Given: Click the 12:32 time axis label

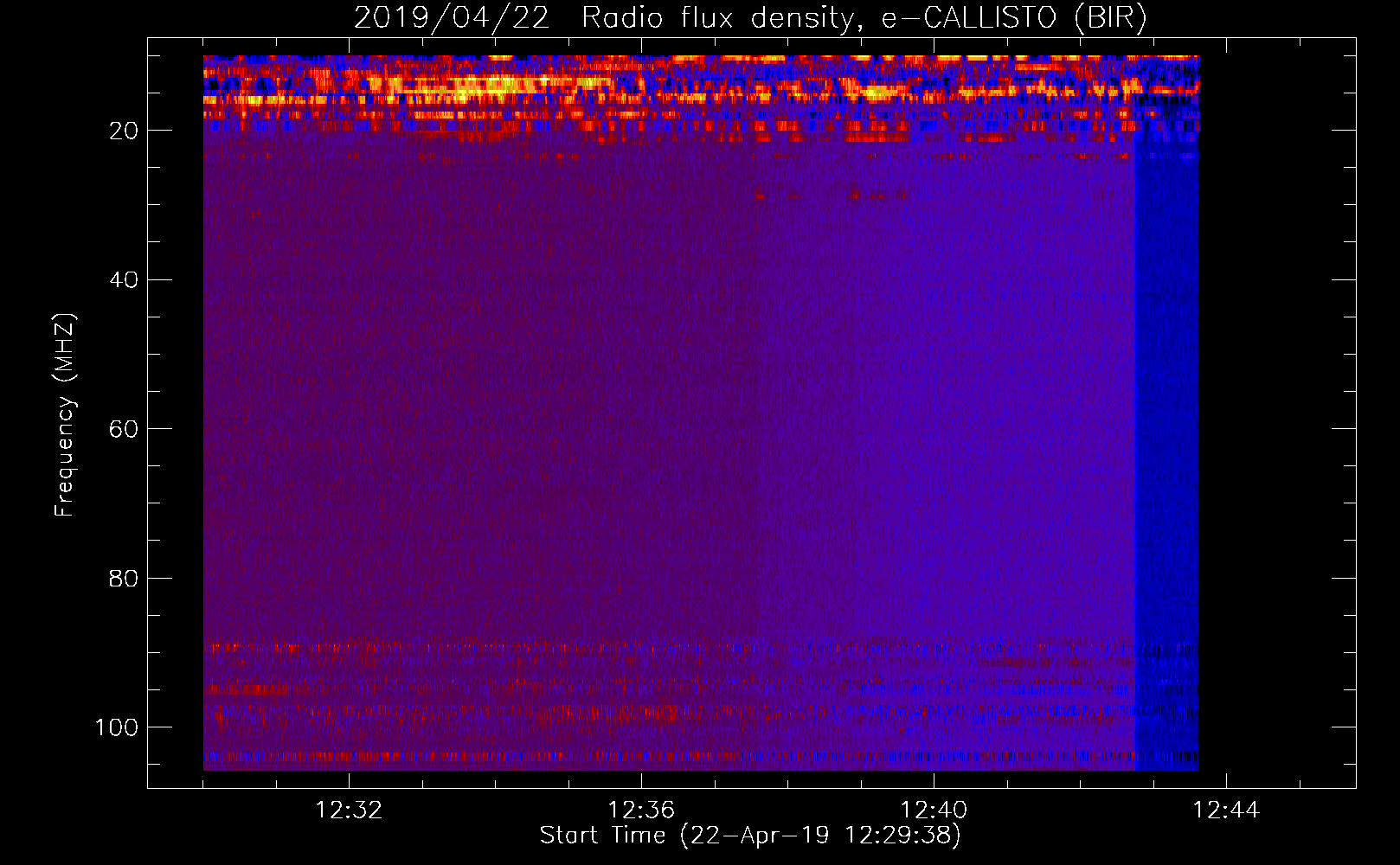Looking at the screenshot, I should click(349, 811).
